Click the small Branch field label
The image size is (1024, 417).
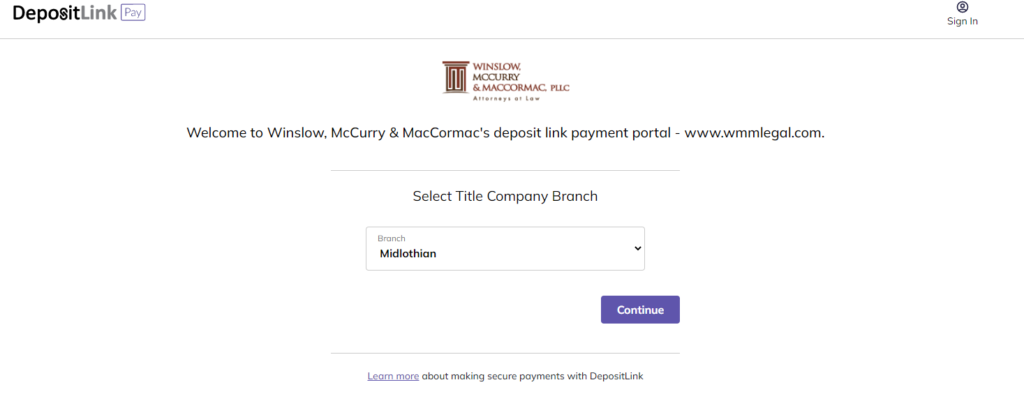point(391,238)
